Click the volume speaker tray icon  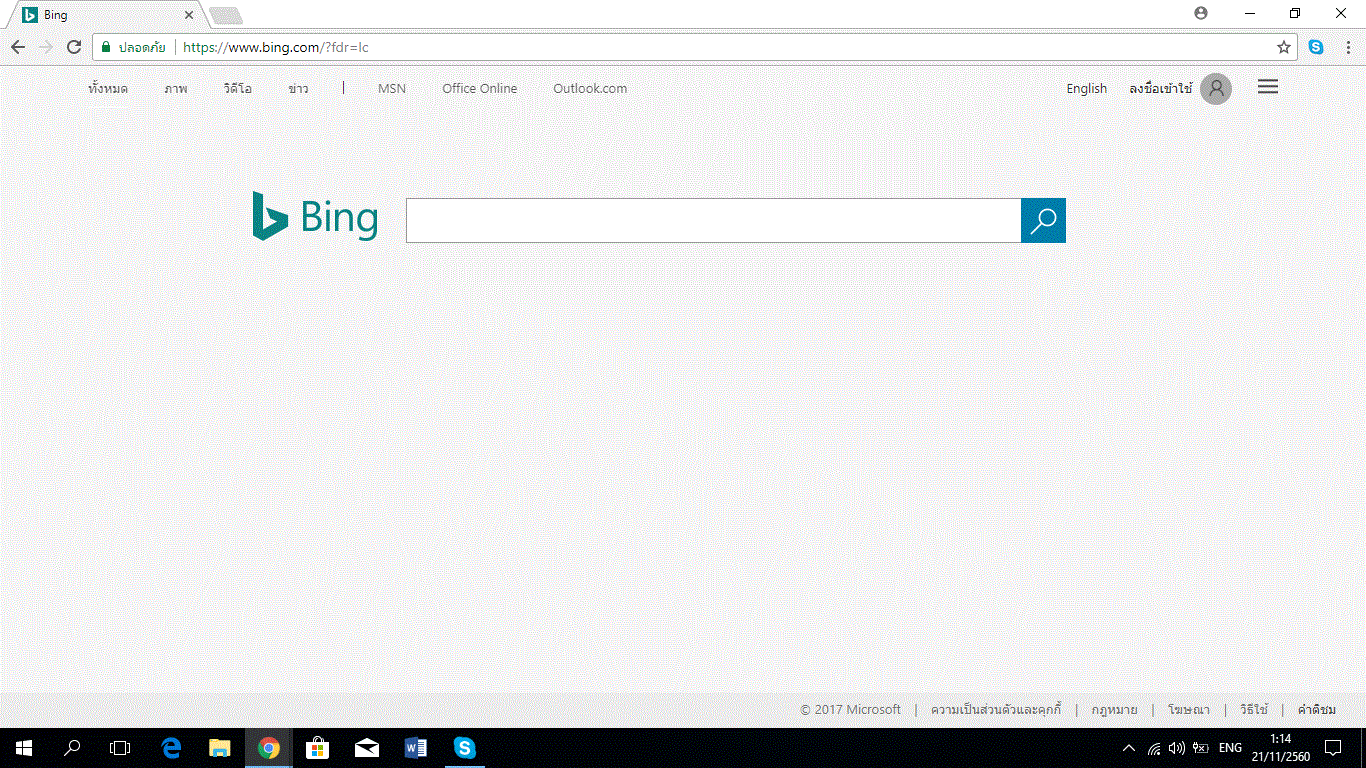pyautogui.click(x=1176, y=747)
